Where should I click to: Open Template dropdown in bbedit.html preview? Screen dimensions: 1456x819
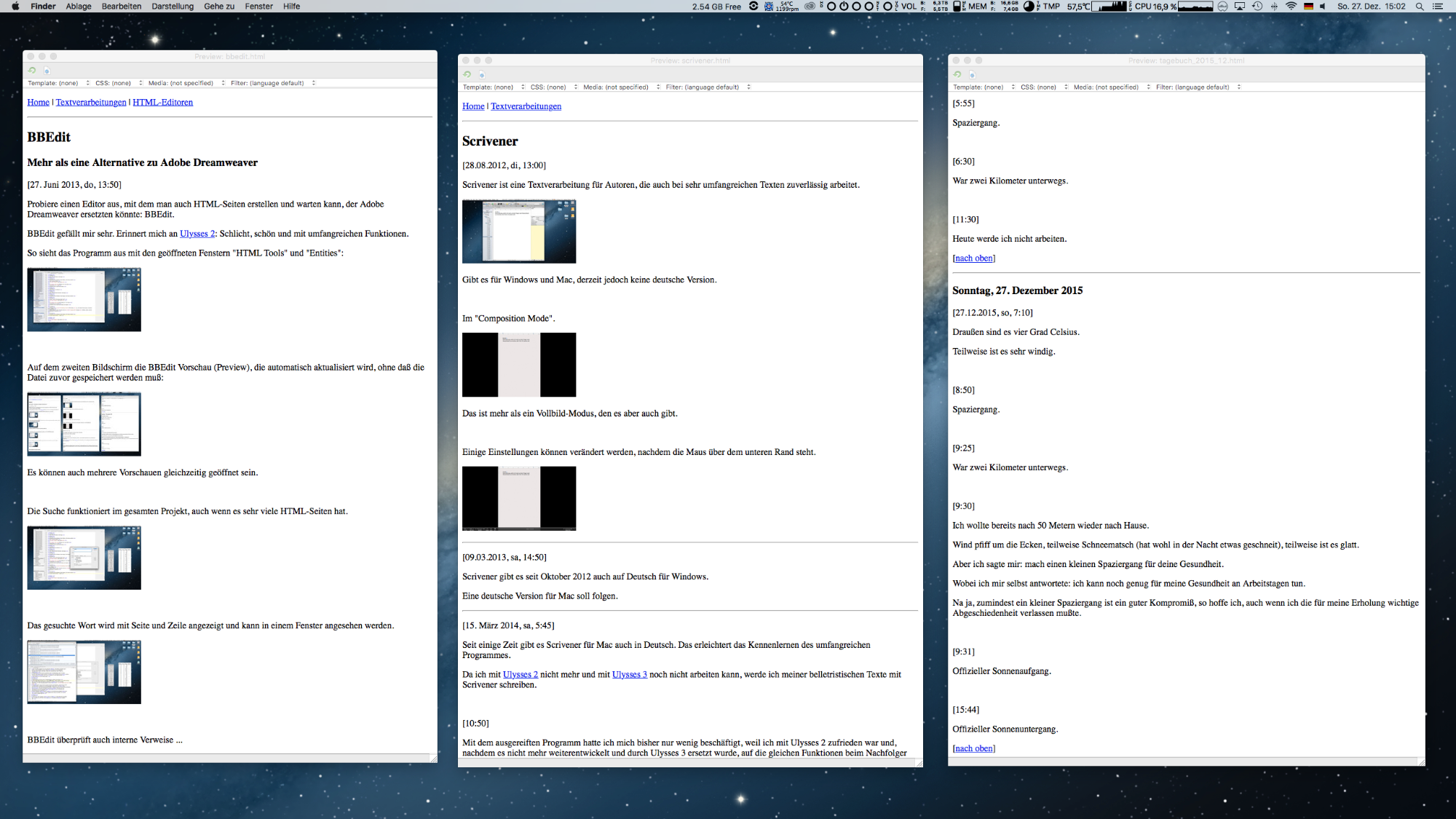point(59,83)
